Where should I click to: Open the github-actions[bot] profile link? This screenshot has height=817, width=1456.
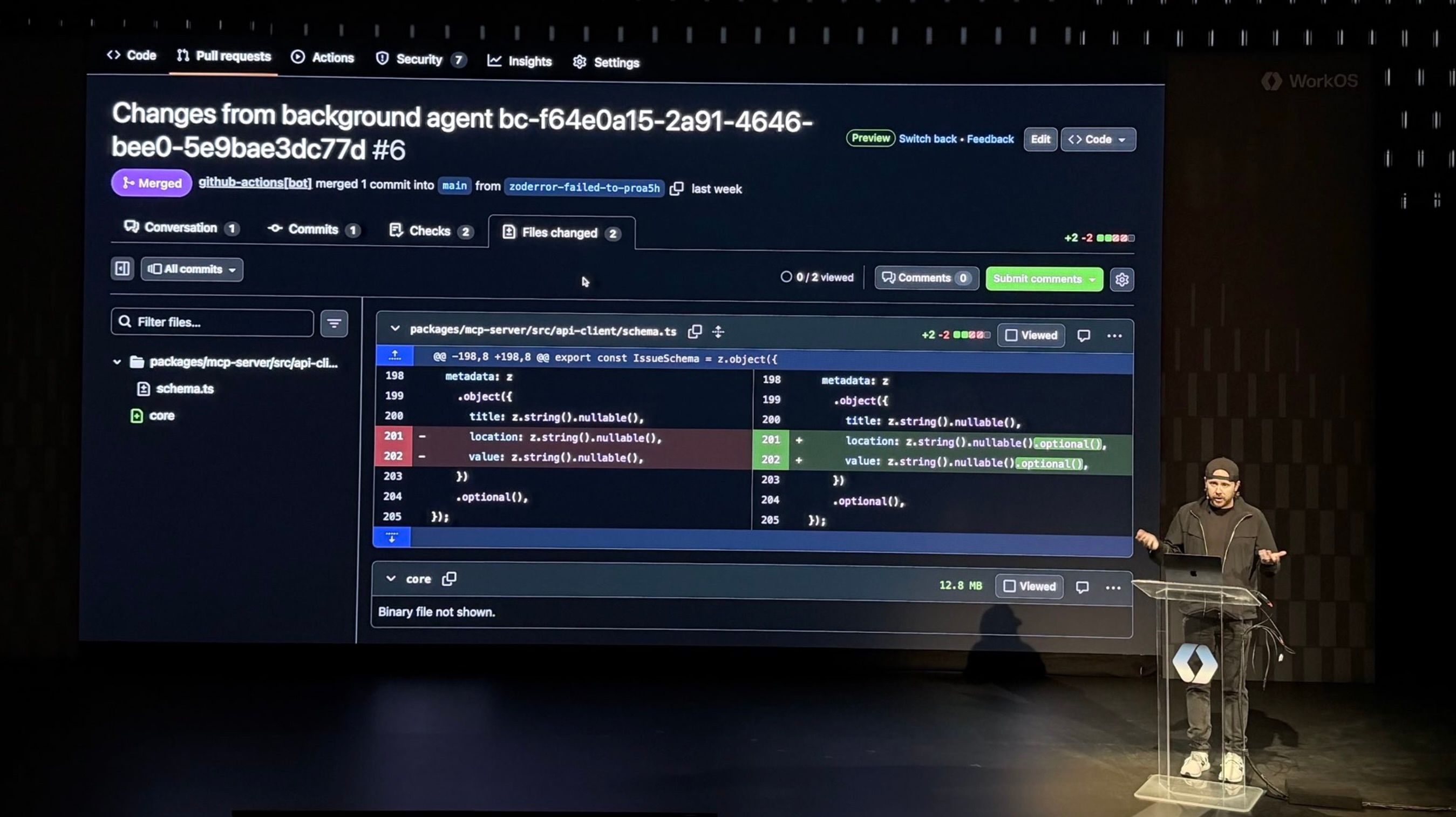[x=255, y=183]
